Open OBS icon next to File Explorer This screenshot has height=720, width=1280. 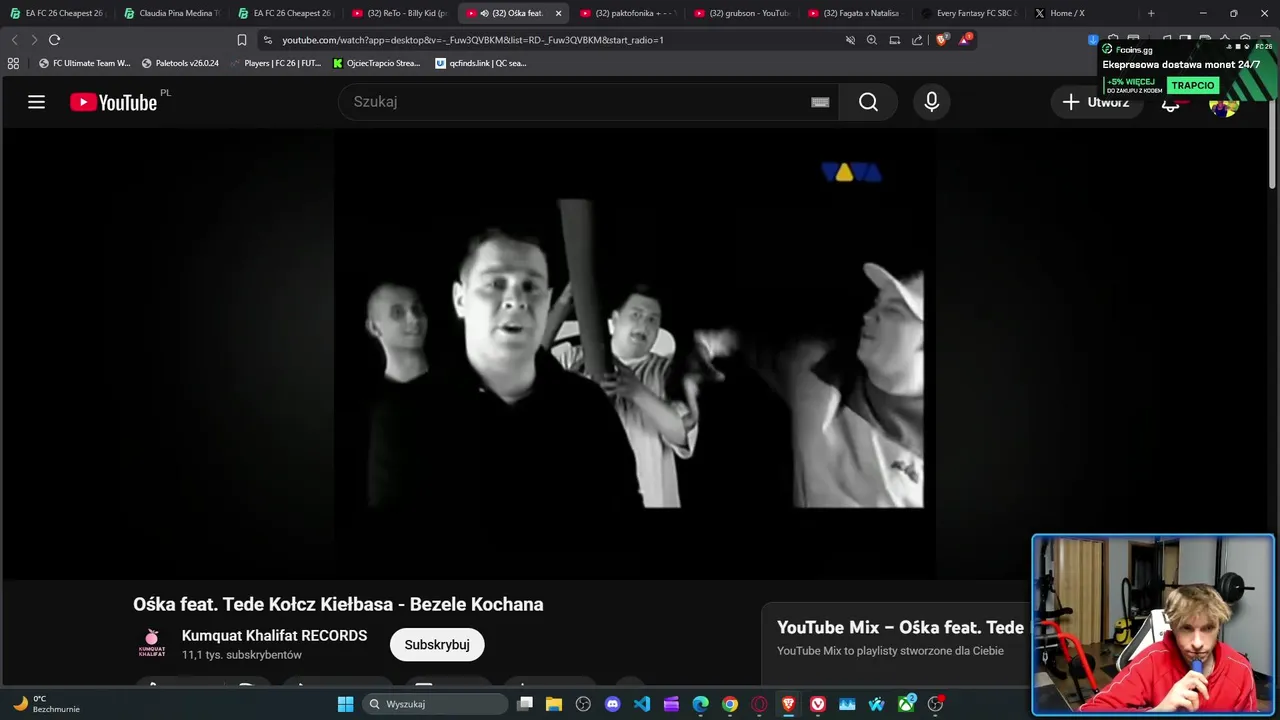coord(584,704)
